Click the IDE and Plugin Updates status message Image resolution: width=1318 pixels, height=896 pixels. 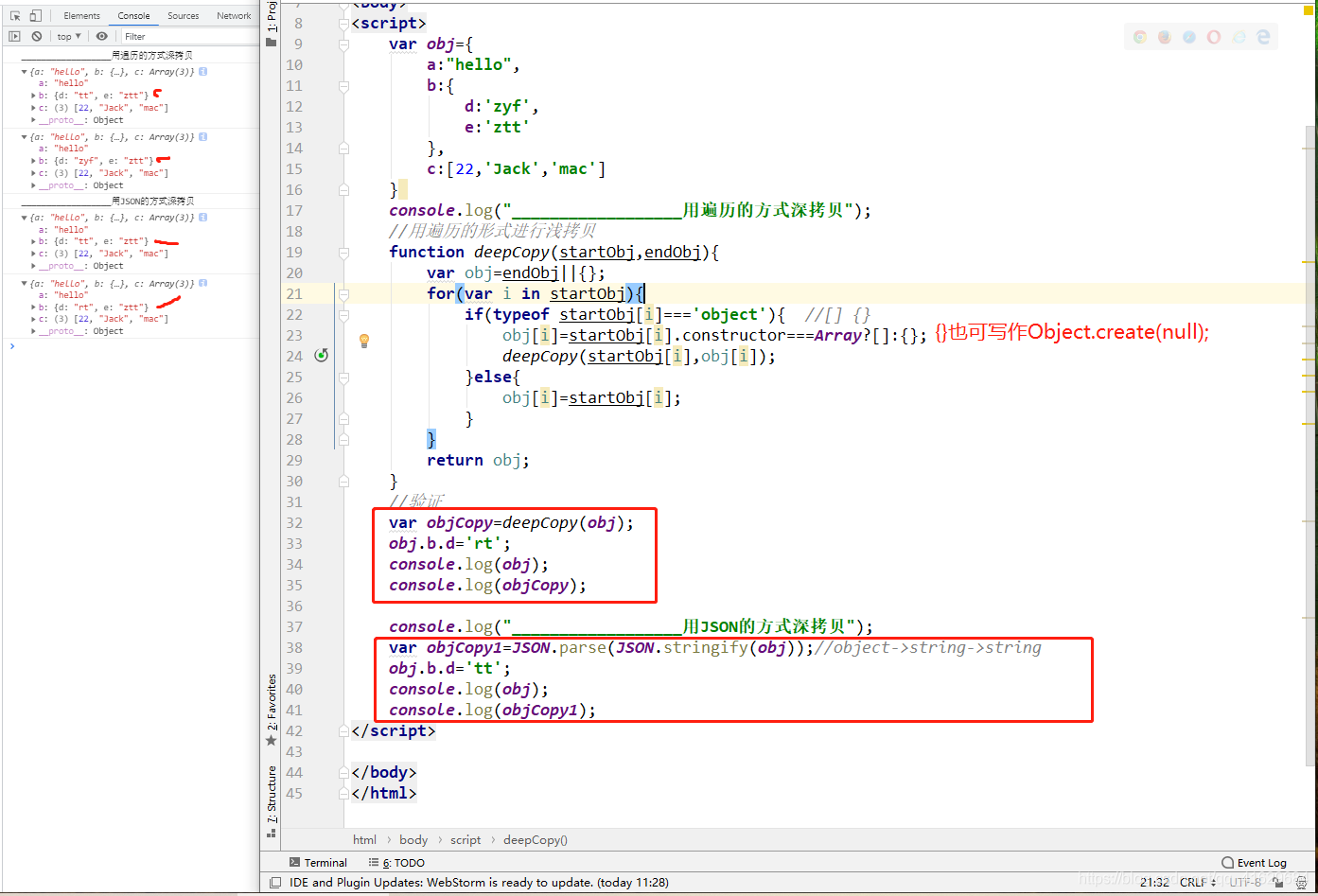click(x=479, y=882)
